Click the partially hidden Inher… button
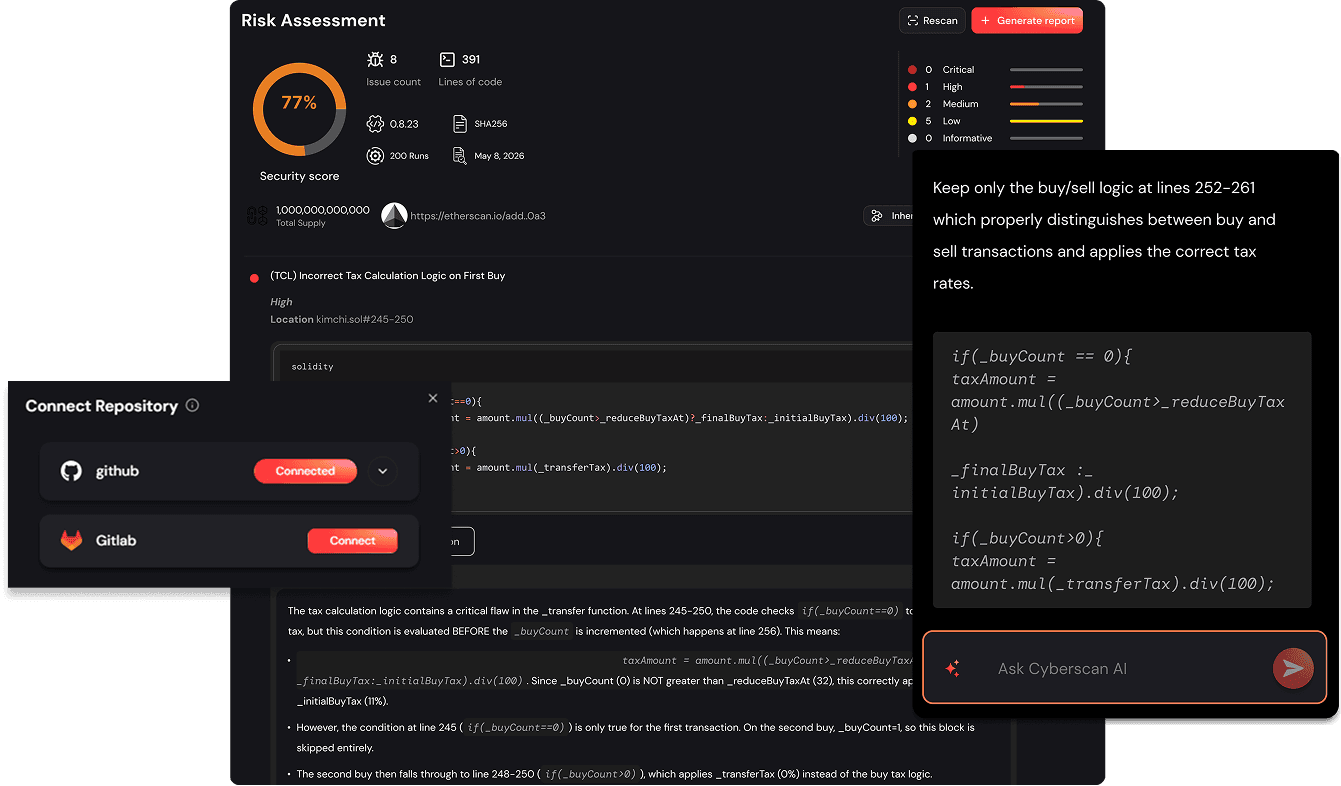The height and width of the screenshot is (786, 1341). [x=889, y=216]
